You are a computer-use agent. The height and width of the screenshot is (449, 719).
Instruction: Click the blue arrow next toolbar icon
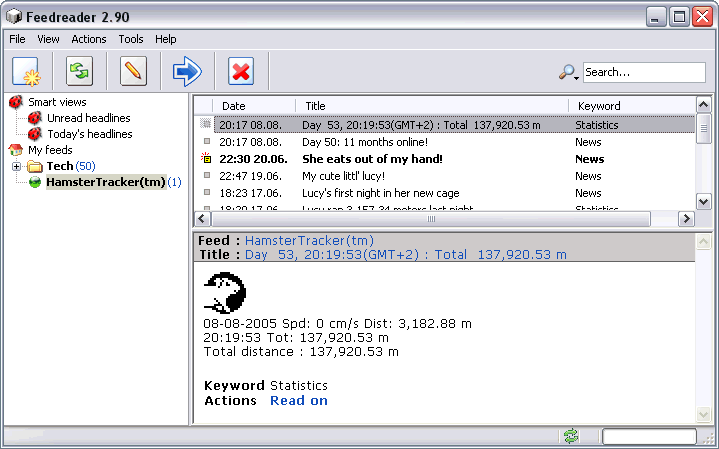187,72
